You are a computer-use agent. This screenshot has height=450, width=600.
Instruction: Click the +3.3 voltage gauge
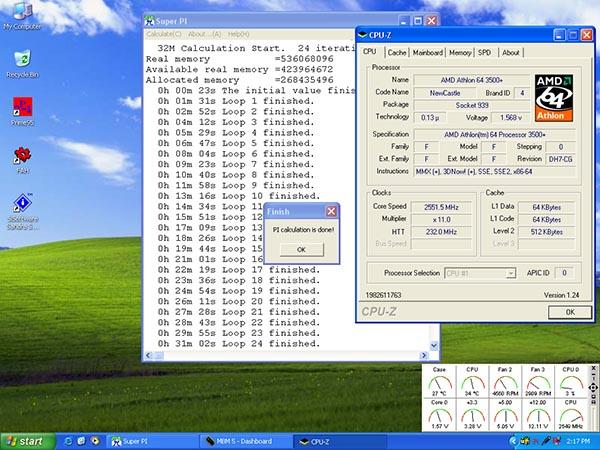click(x=472, y=414)
